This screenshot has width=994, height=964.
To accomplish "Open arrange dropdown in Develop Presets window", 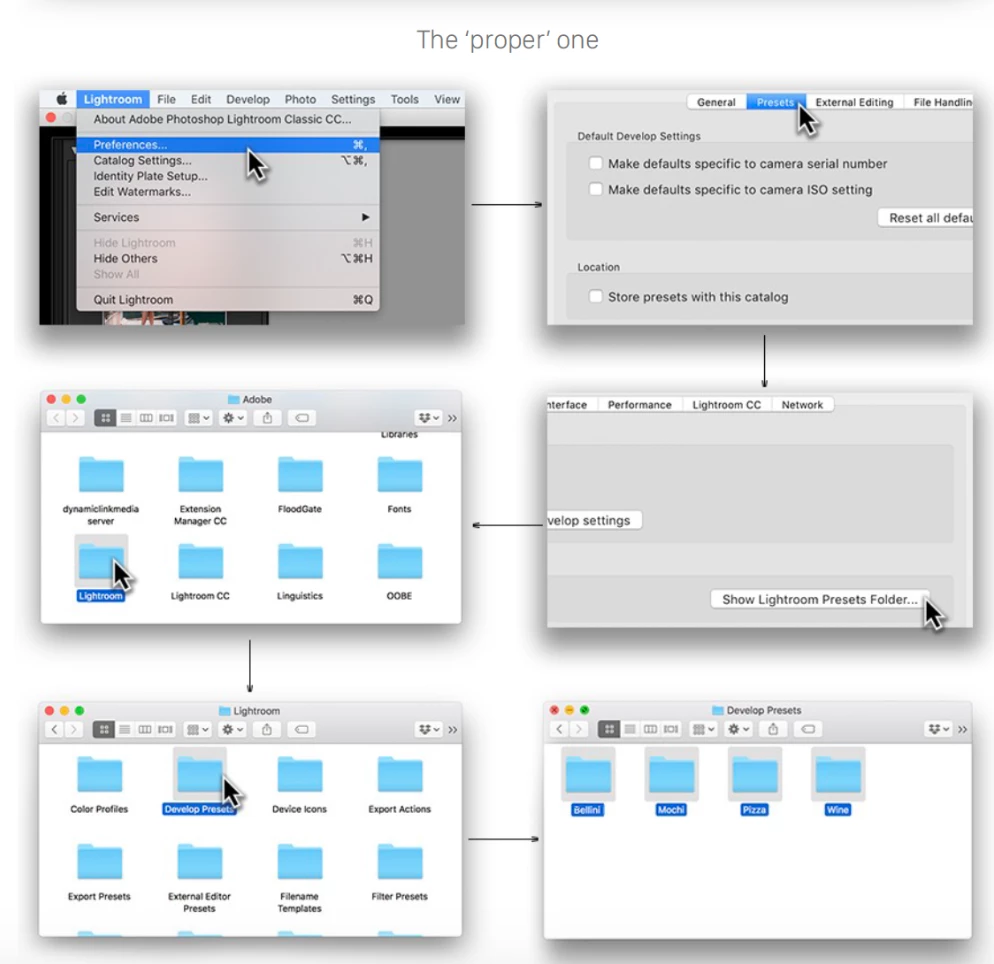I will pos(703,729).
